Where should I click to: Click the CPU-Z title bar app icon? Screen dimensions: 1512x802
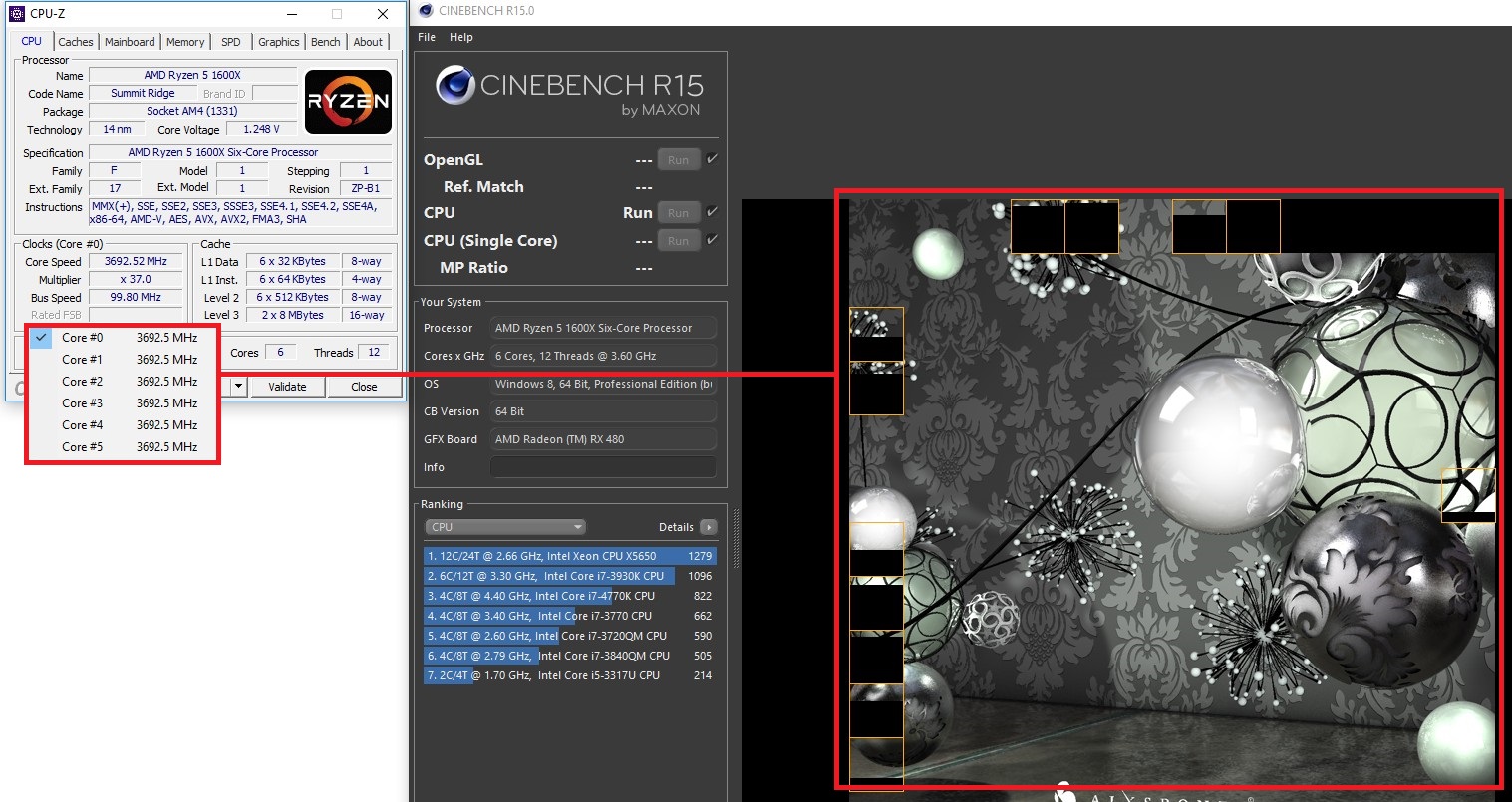coord(16,14)
